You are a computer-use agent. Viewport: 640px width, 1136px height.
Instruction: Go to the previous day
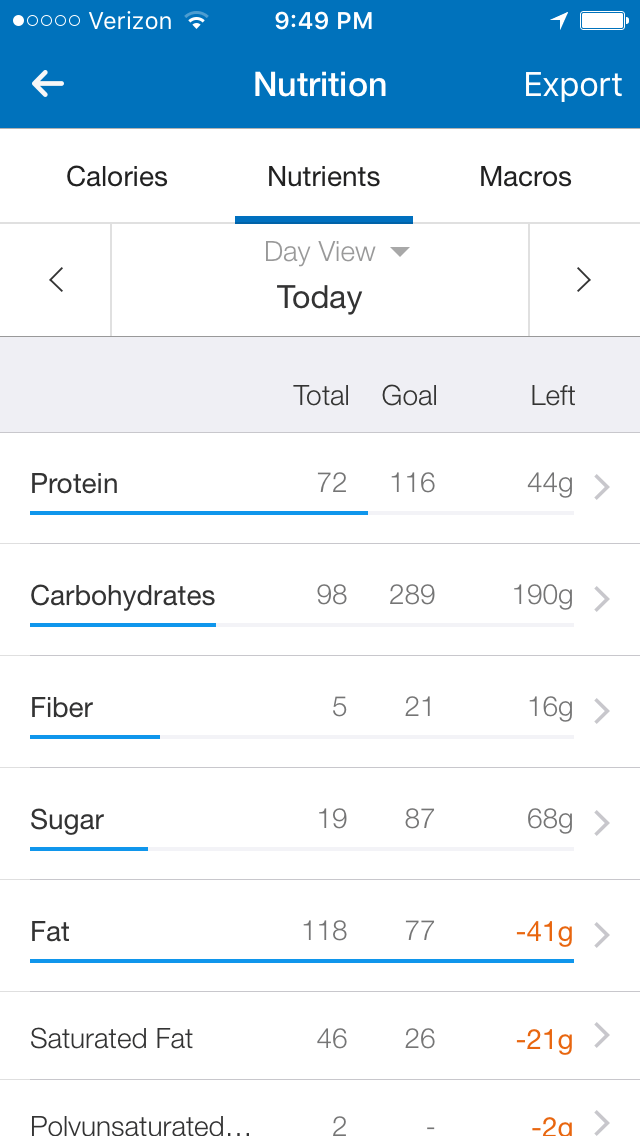click(x=56, y=280)
